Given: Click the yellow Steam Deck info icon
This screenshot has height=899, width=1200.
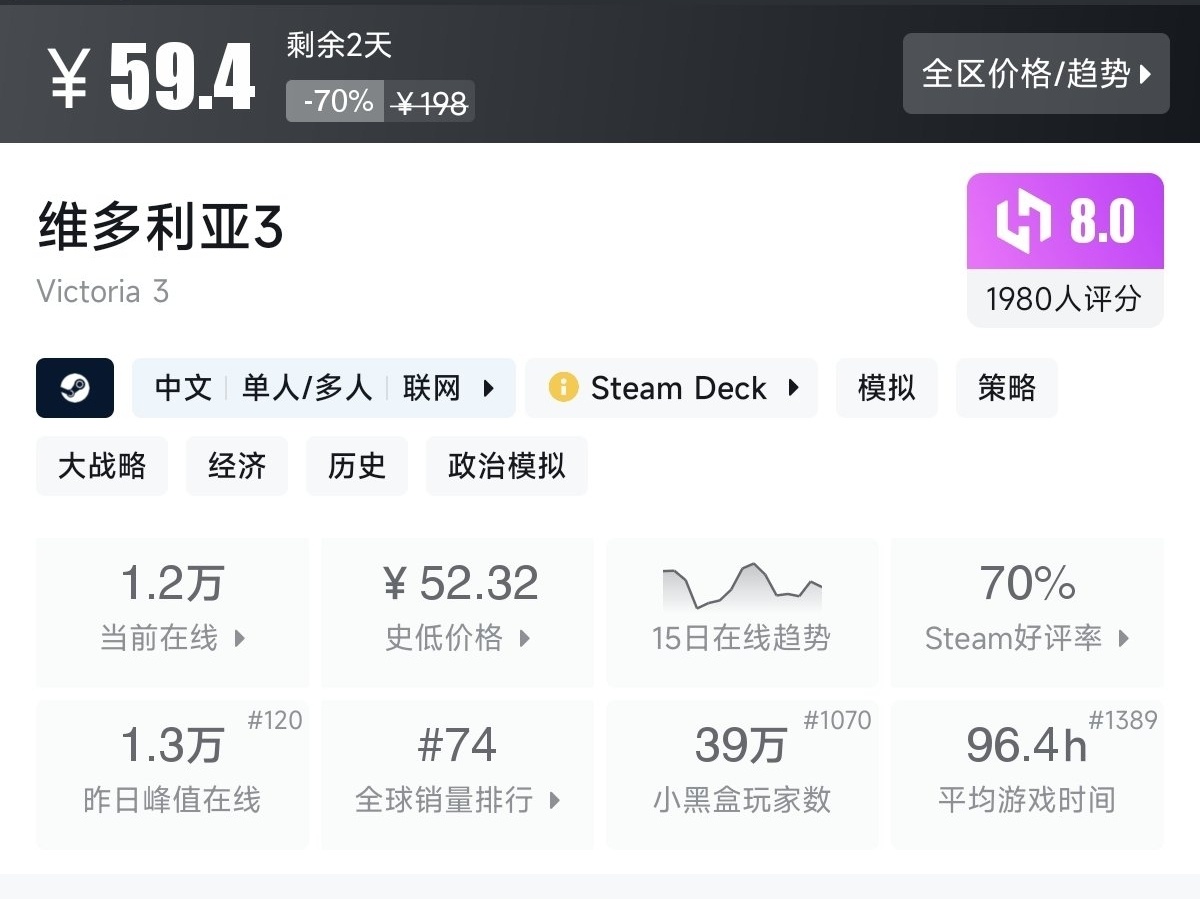Looking at the screenshot, I should coord(563,388).
